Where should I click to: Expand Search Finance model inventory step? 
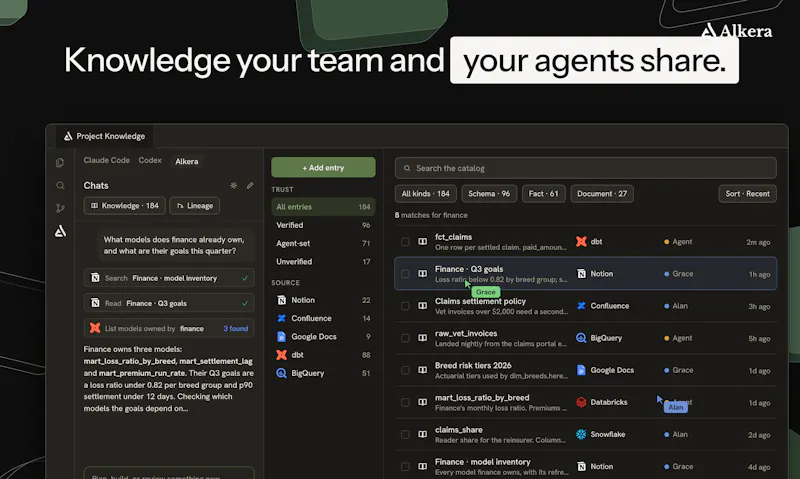(x=169, y=278)
